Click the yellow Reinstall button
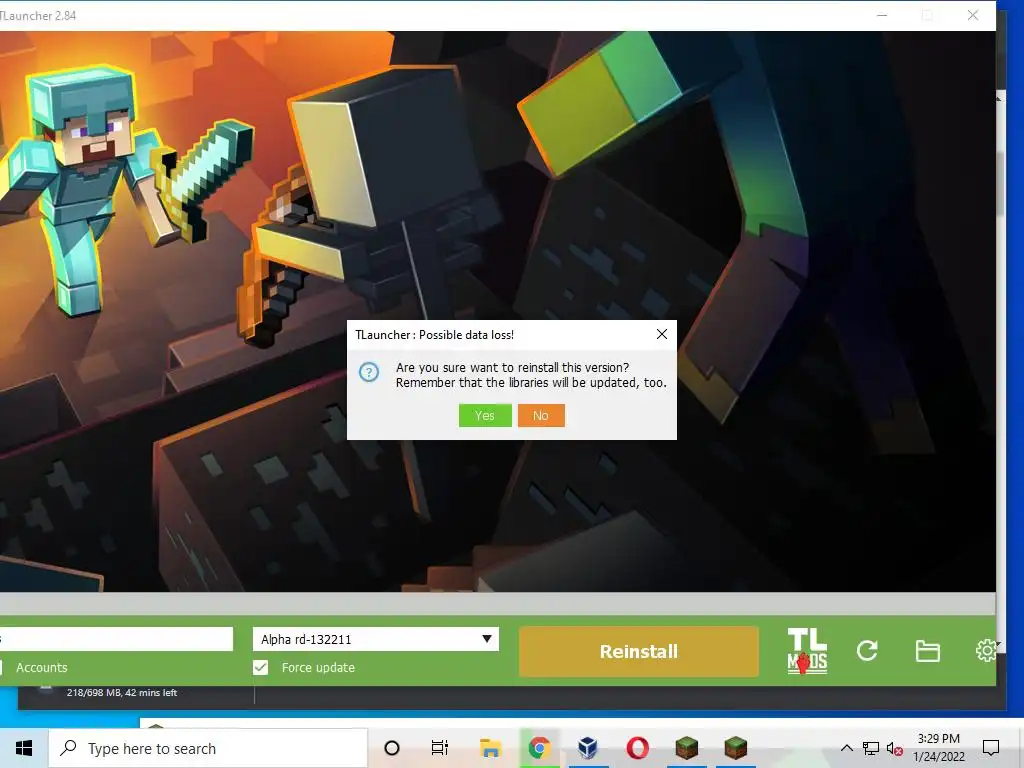This screenshot has width=1024, height=768. tap(639, 651)
